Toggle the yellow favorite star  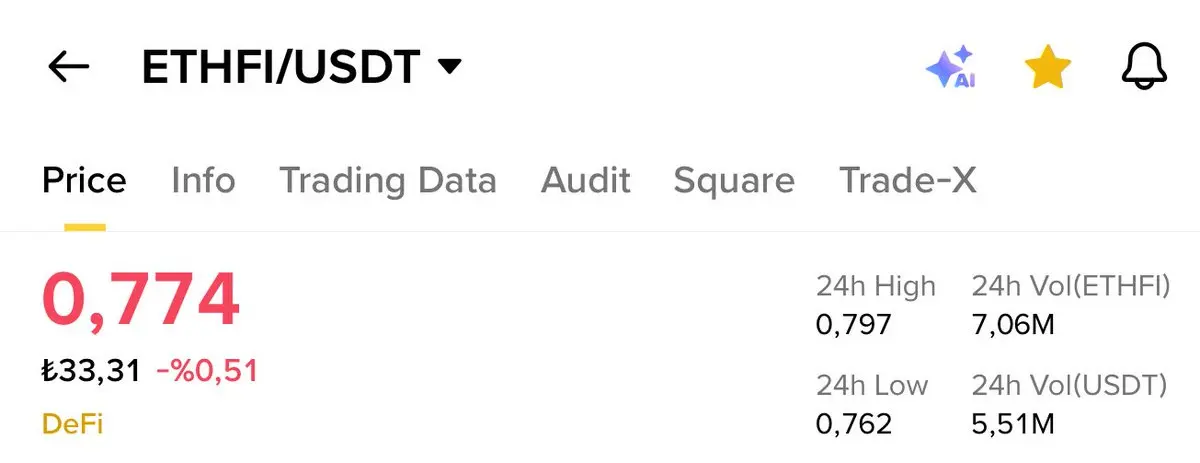[x=1047, y=68]
